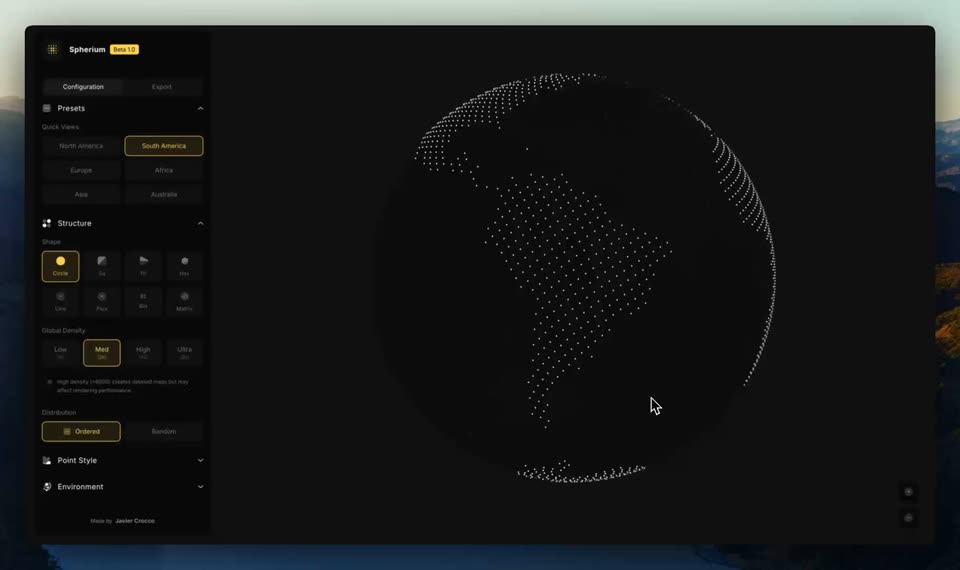The height and width of the screenshot is (570, 960).
Task: Switch to the Export tab
Action: click(162, 87)
